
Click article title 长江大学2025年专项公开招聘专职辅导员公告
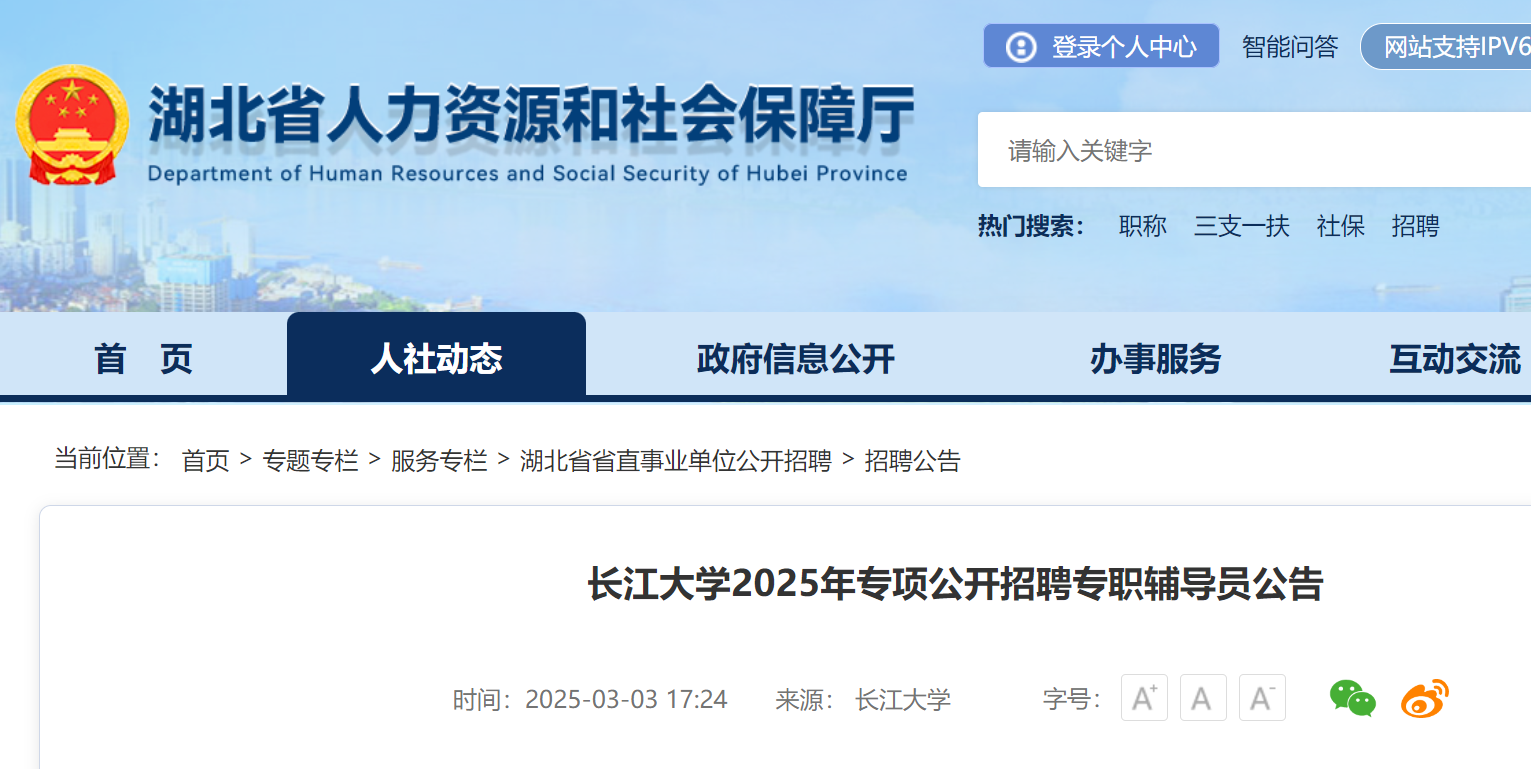tap(955, 585)
